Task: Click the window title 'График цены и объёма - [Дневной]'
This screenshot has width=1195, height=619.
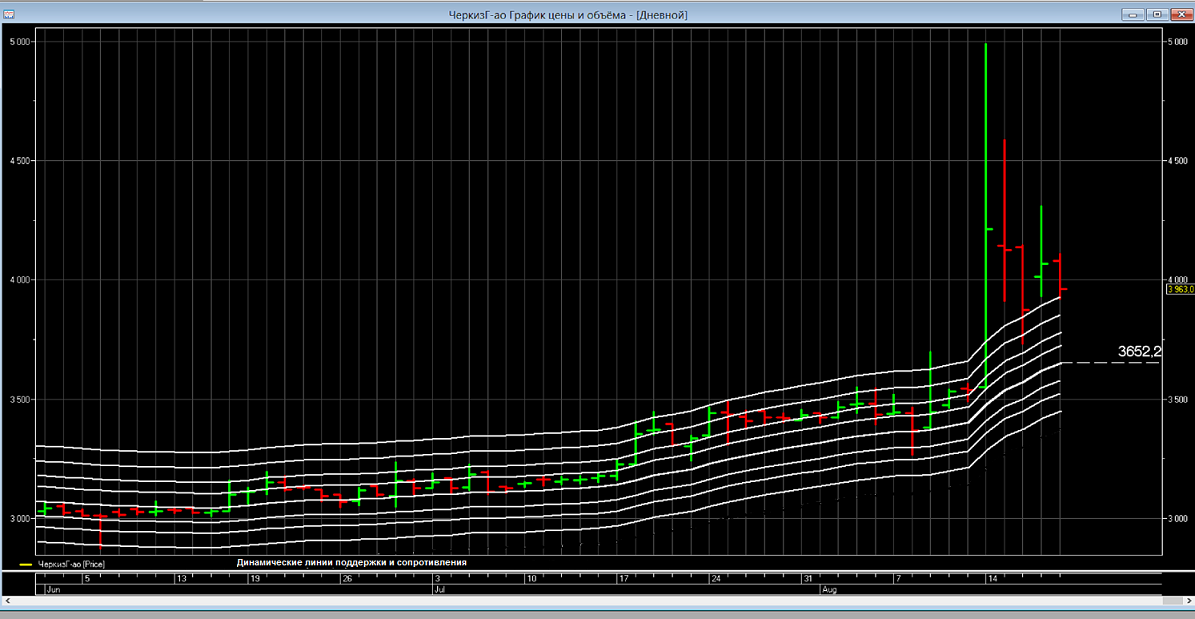Action: coord(598,14)
